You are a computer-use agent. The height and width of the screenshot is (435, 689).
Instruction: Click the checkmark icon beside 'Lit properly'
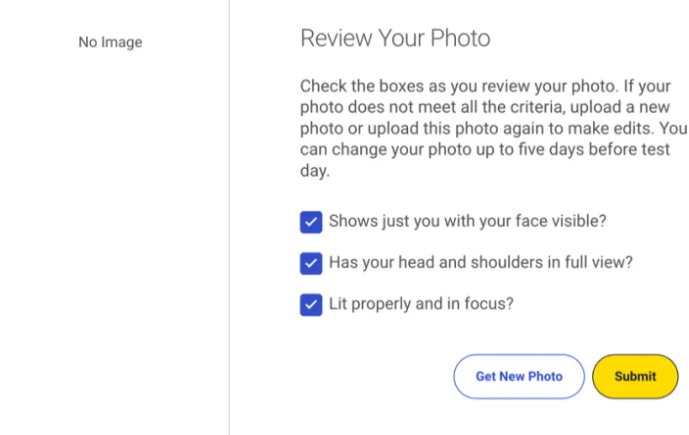(x=311, y=304)
